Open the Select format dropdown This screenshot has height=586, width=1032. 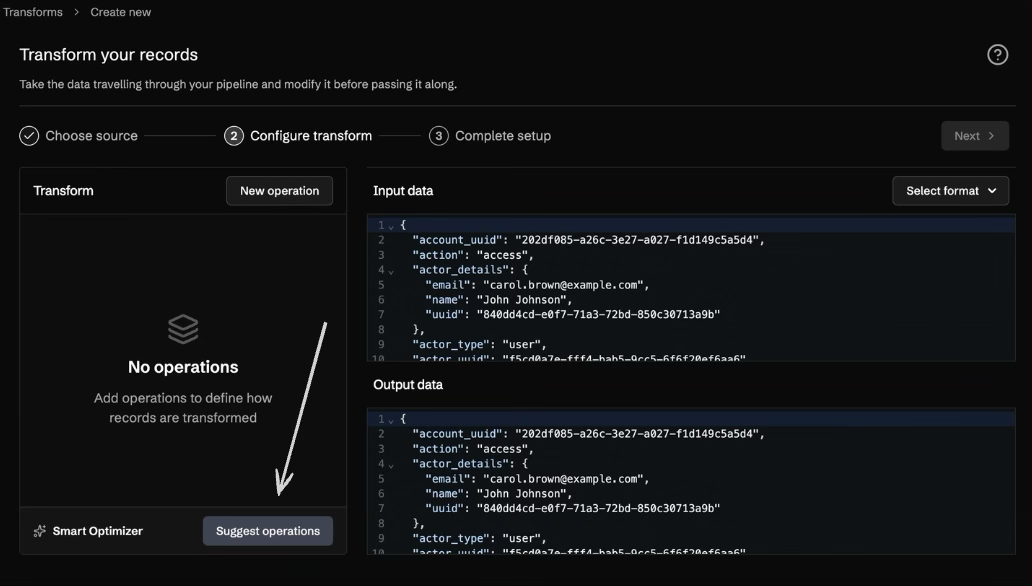(x=950, y=190)
